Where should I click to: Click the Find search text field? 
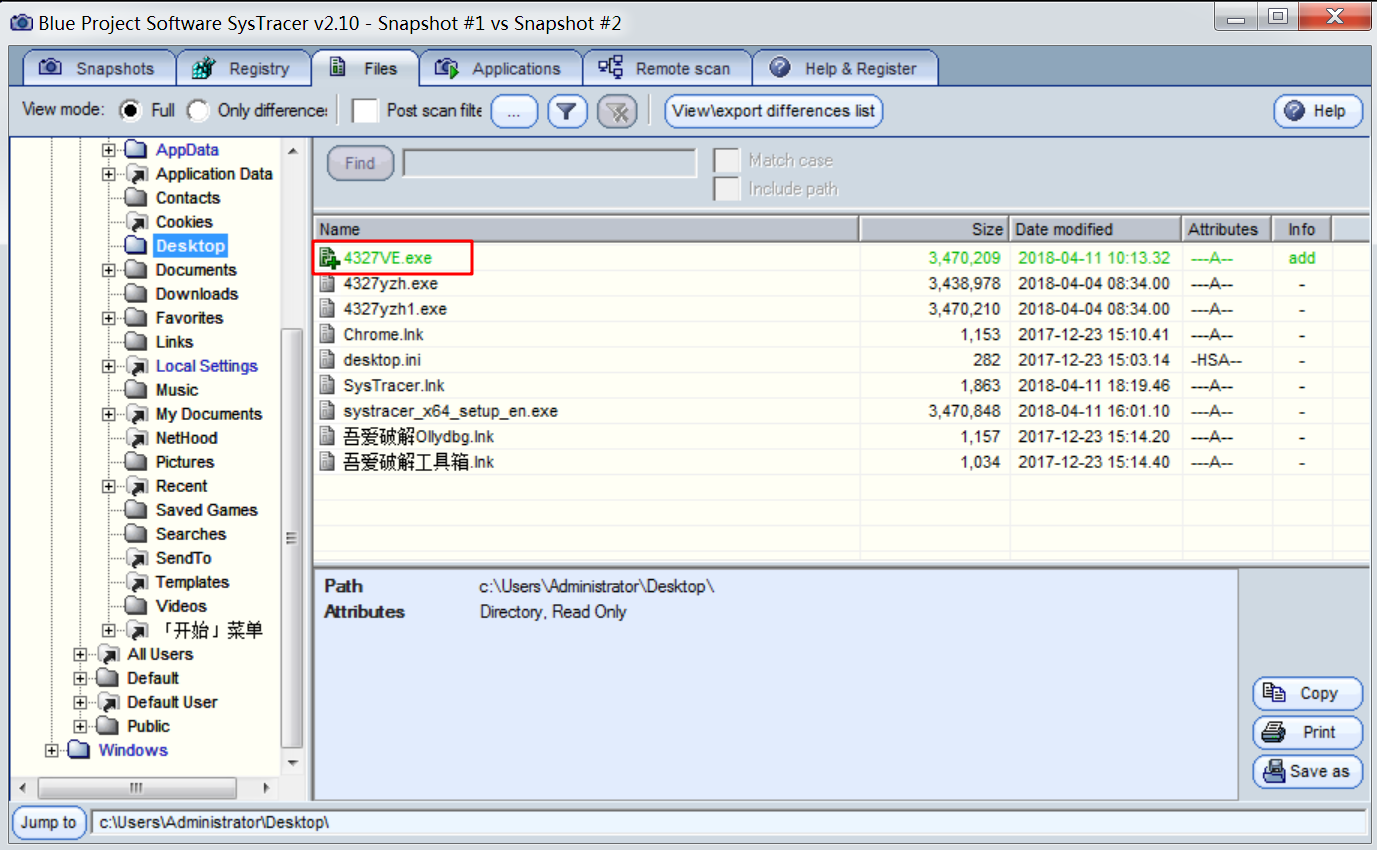(x=549, y=163)
